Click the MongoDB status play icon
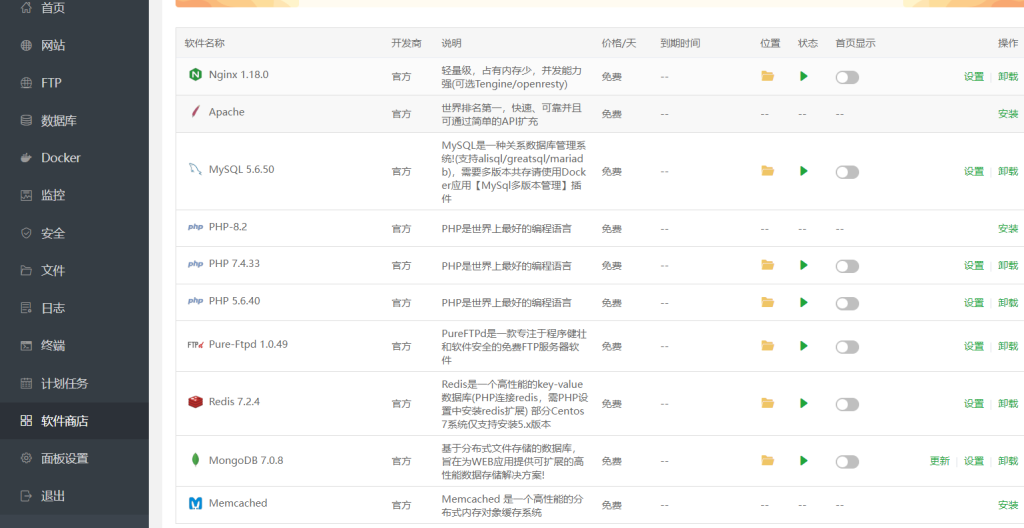 click(803, 460)
